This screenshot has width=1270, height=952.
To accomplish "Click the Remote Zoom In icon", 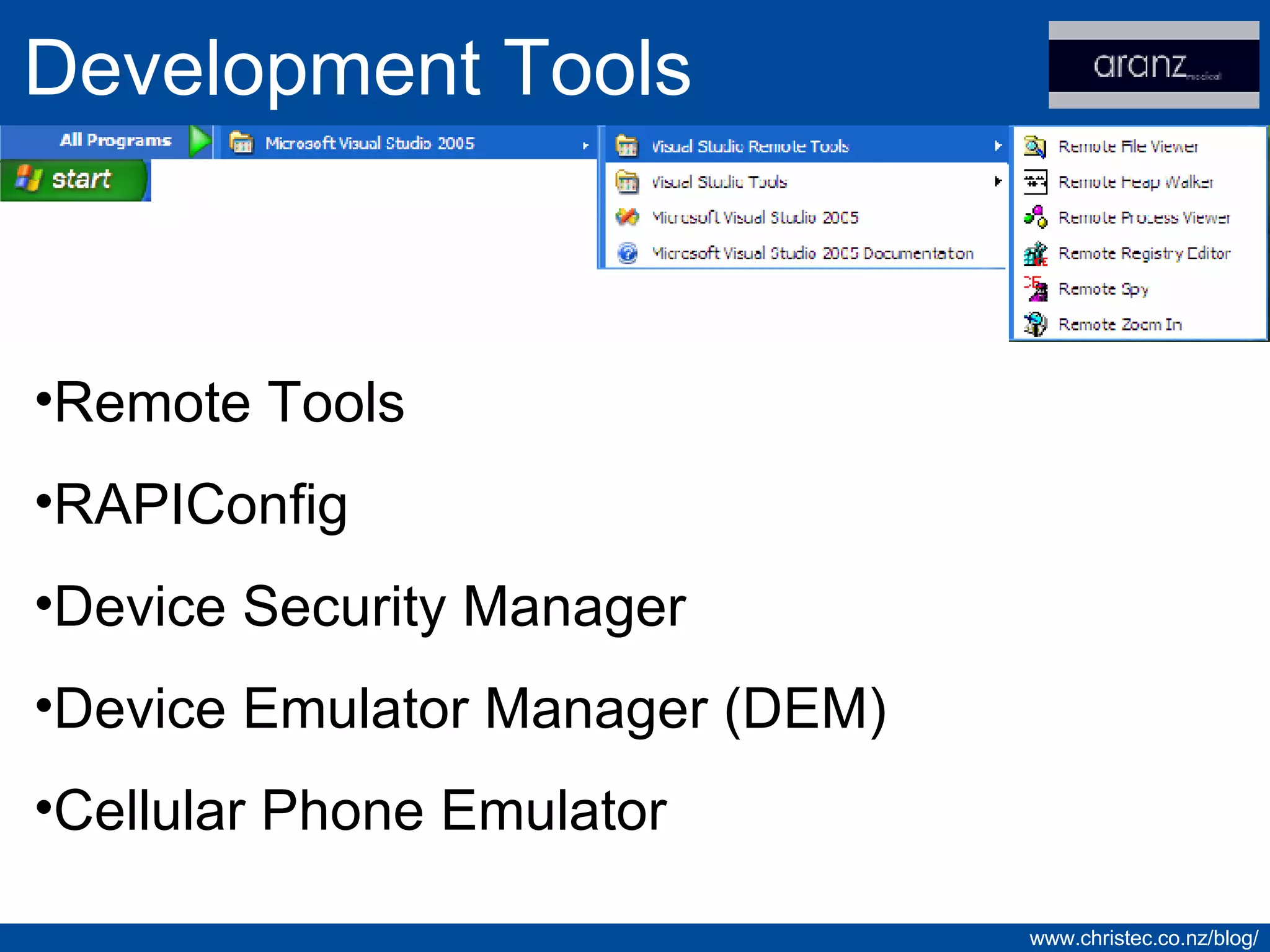I will coord(1035,324).
